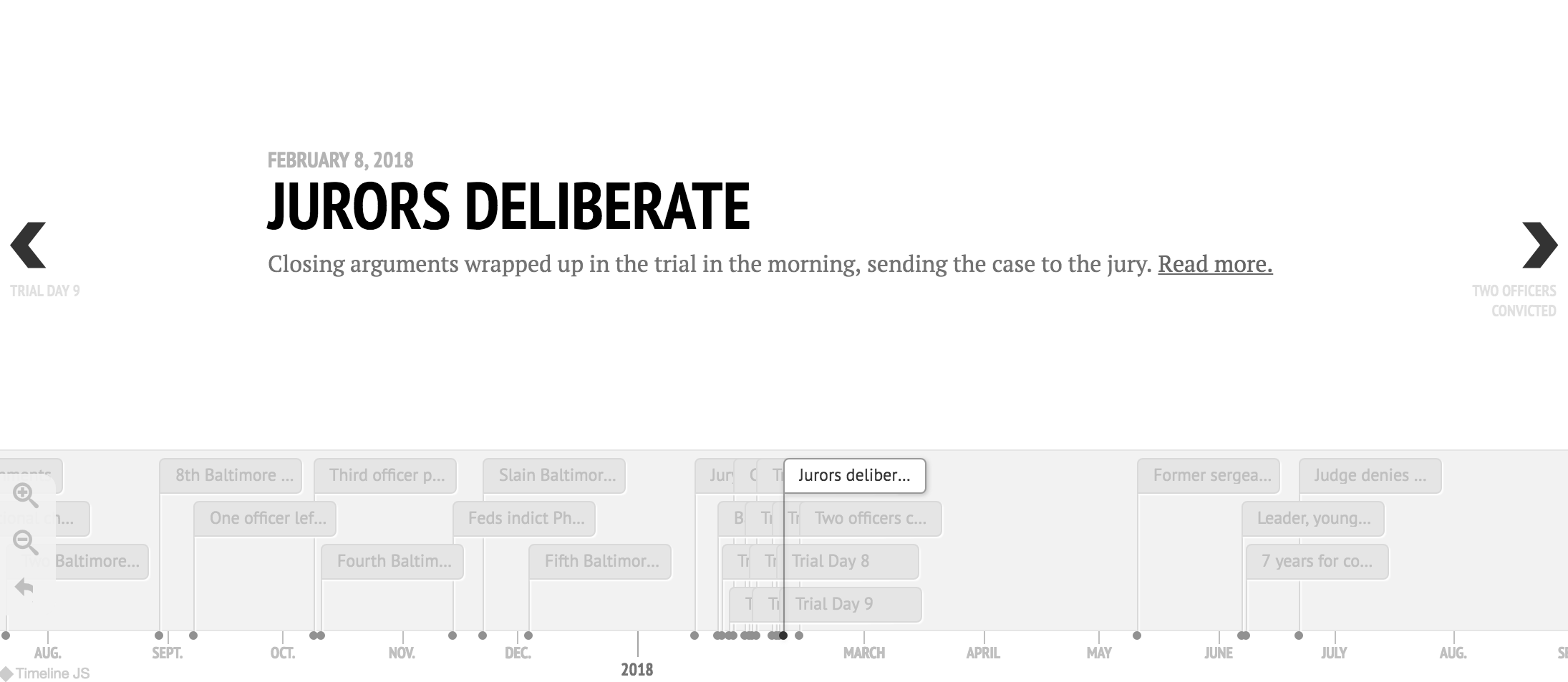Open the Third officer event marker
1568x682 pixels.
coord(385,476)
